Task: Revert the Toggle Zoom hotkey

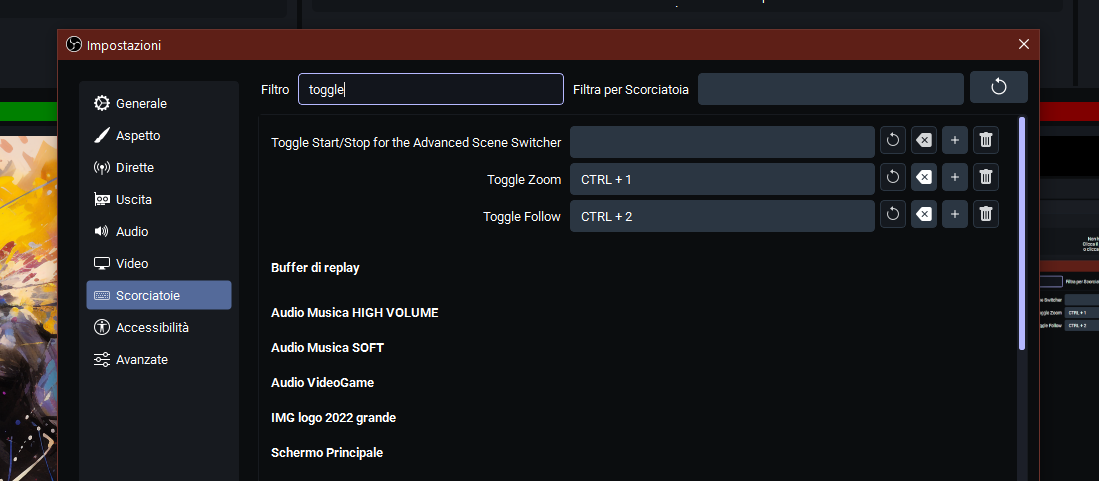Action: (893, 178)
